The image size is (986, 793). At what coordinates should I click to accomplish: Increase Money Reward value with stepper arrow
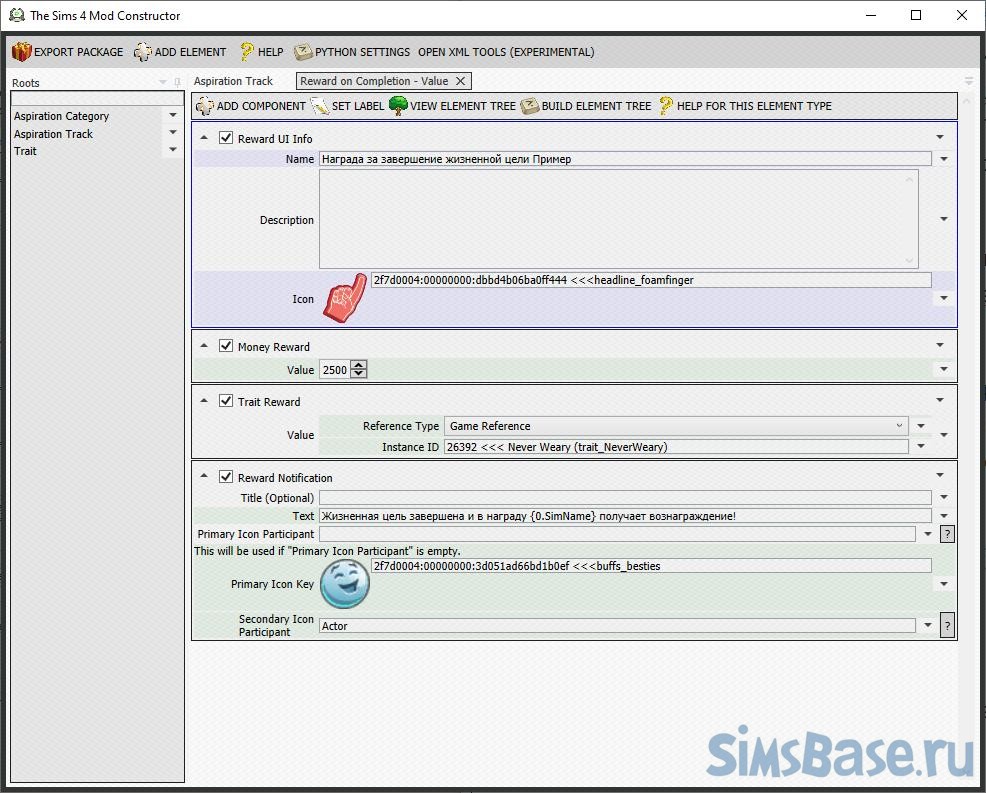tap(359, 366)
